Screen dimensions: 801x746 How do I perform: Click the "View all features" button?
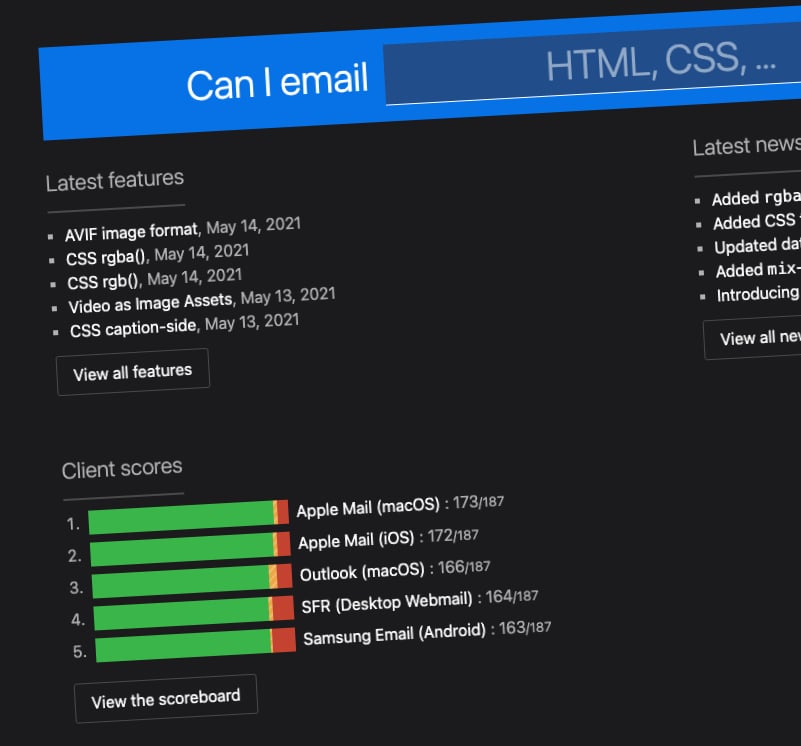pos(132,370)
